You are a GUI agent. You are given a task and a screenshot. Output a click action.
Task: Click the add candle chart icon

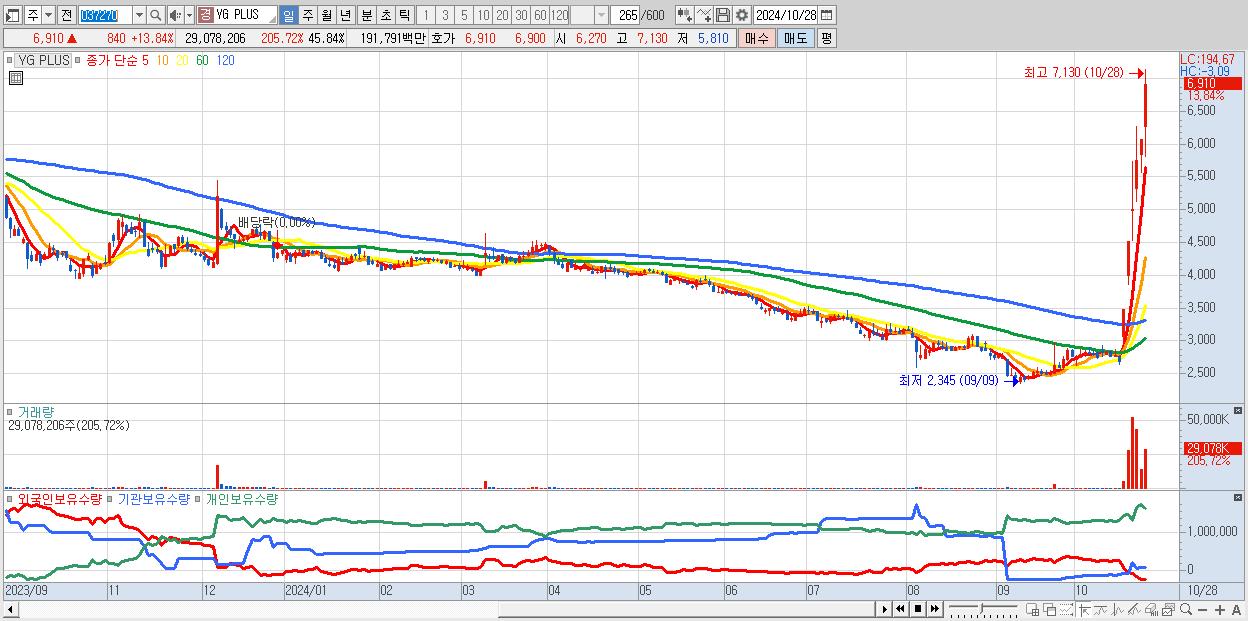point(685,15)
